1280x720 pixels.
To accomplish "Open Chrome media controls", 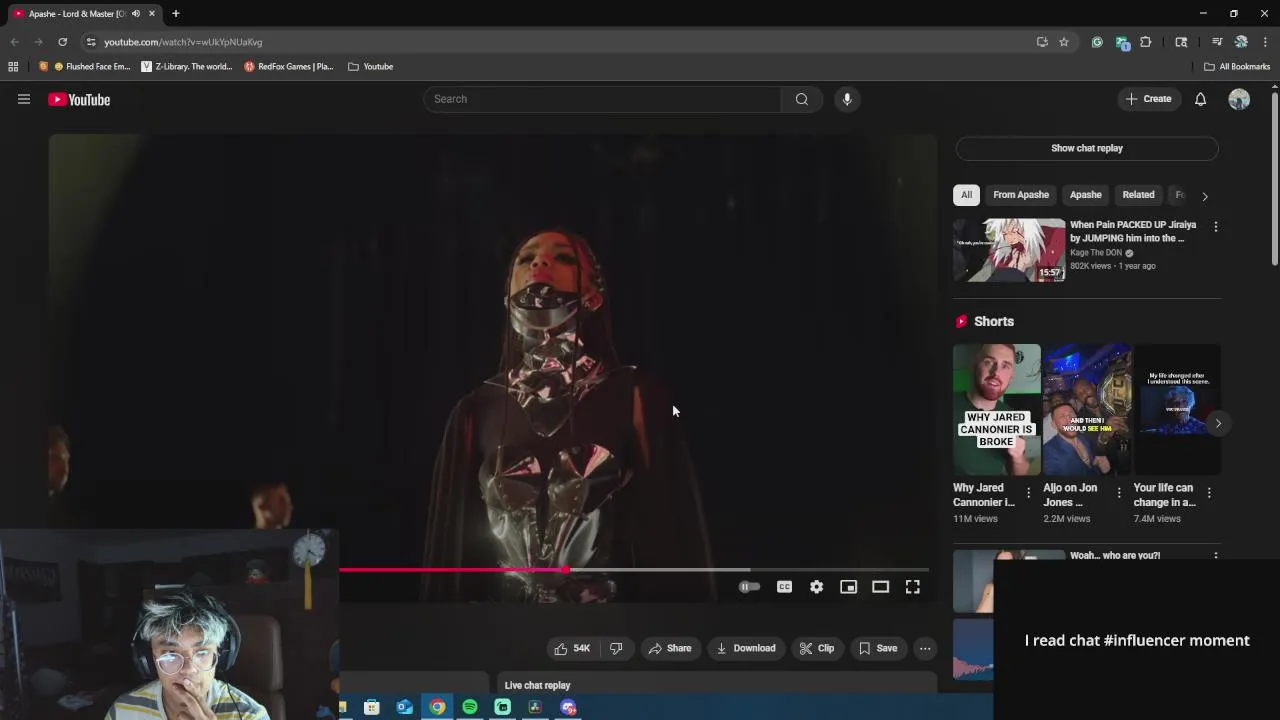I will pyautogui.click(x=1217, y=42).
